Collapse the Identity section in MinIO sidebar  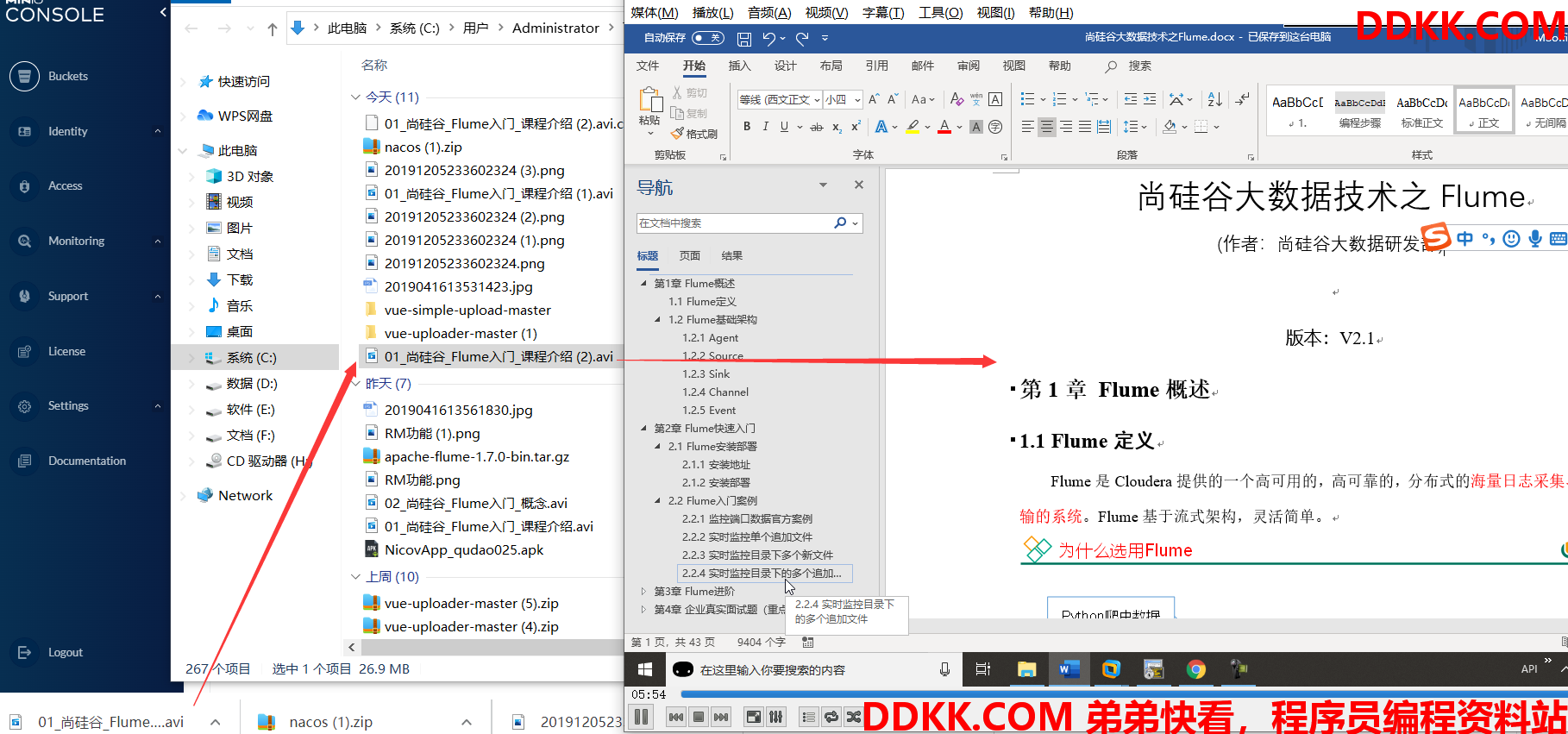click(x=157, y=131)
